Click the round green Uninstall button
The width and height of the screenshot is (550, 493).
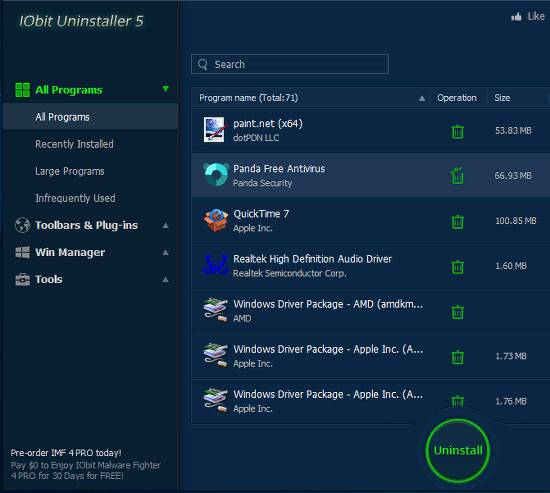point(458,450)
